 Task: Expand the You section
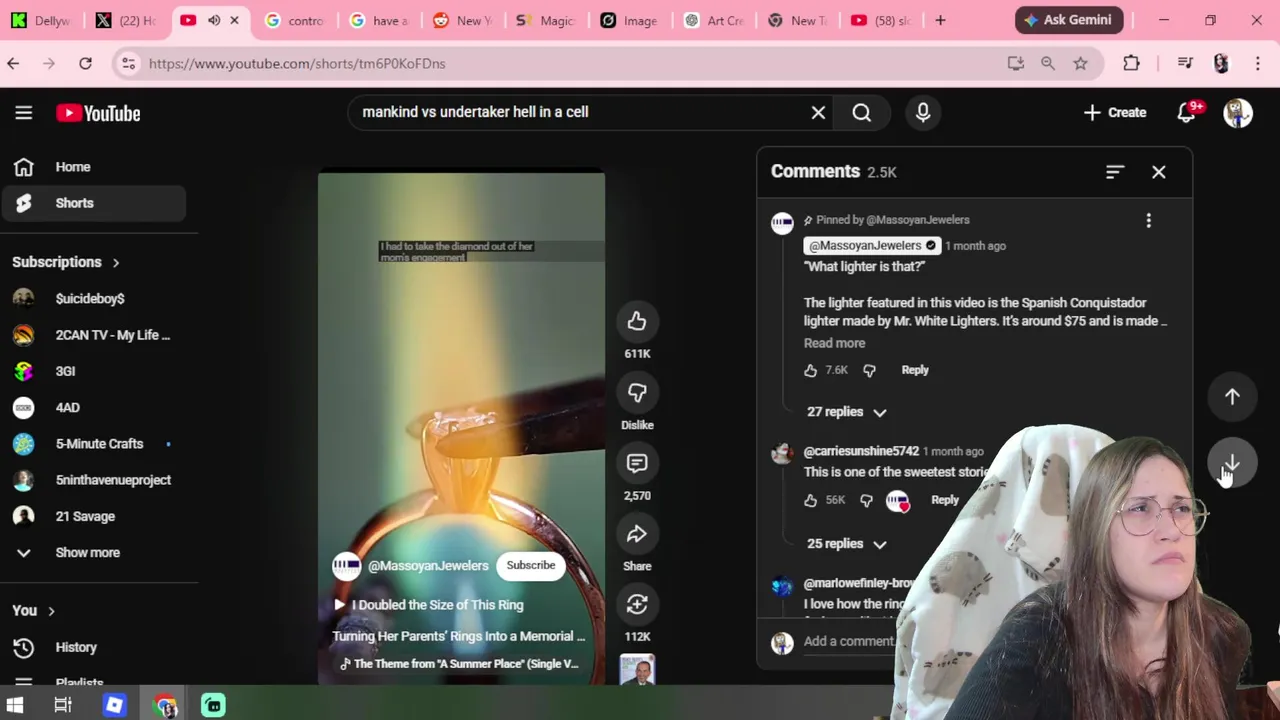pos(34,611)
